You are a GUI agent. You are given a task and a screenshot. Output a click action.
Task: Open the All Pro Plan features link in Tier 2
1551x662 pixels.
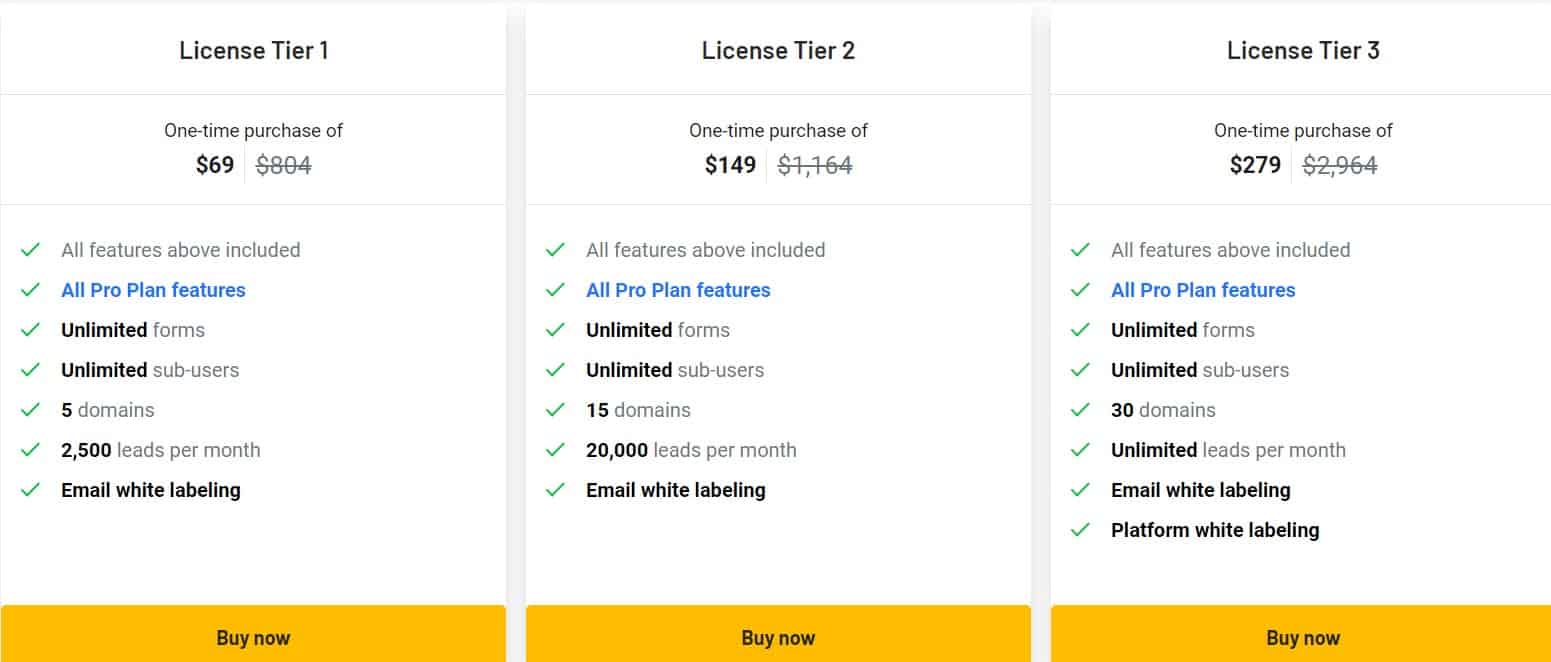678,290
